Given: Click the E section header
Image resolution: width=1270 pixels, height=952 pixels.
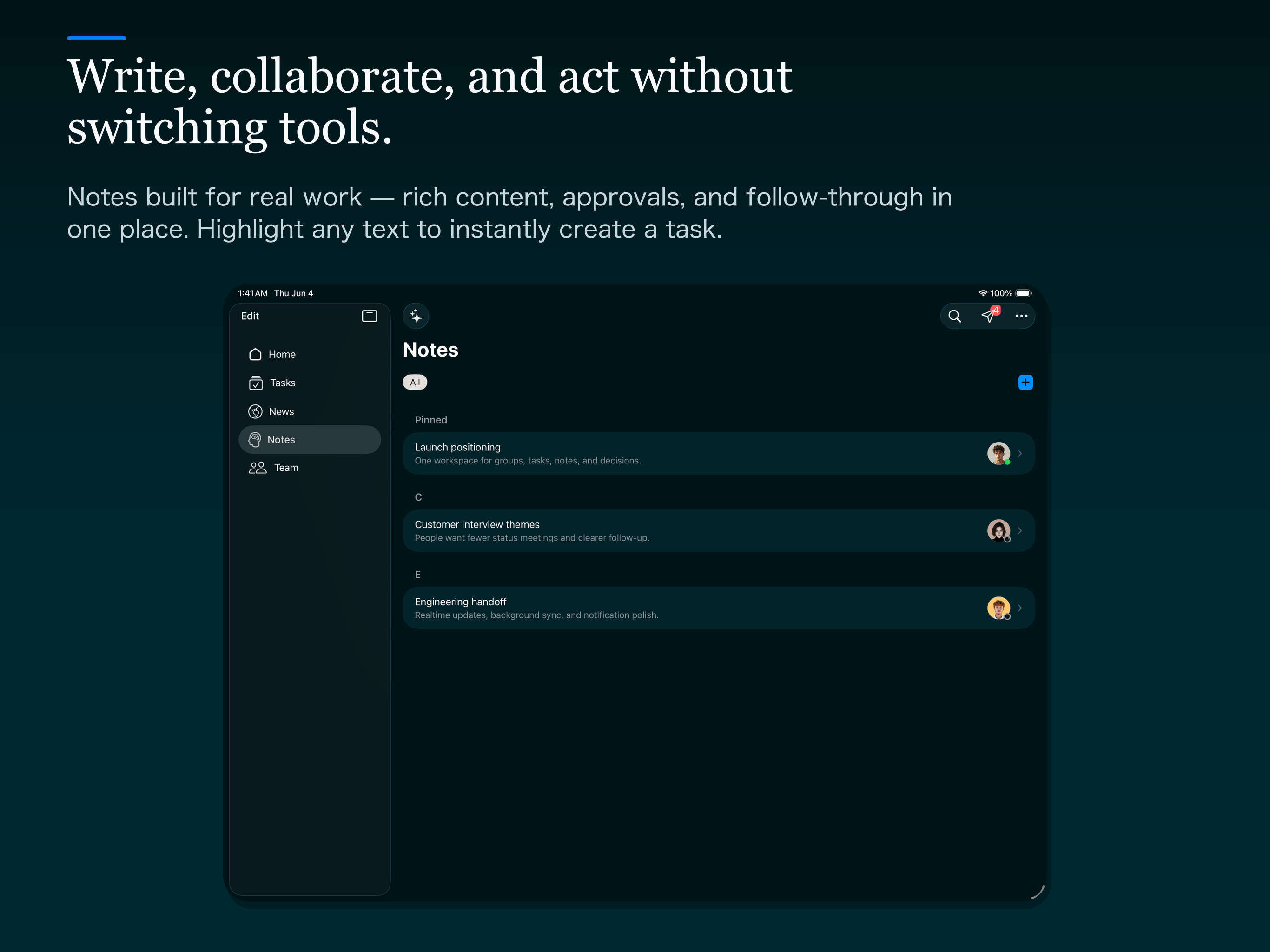Looking at the screenshot, I should [x=417, y=574].
